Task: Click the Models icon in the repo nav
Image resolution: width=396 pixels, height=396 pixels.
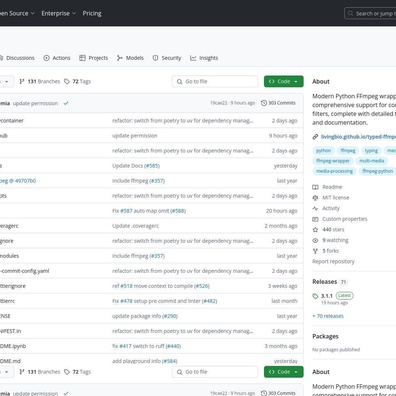Action: point(120,58)
